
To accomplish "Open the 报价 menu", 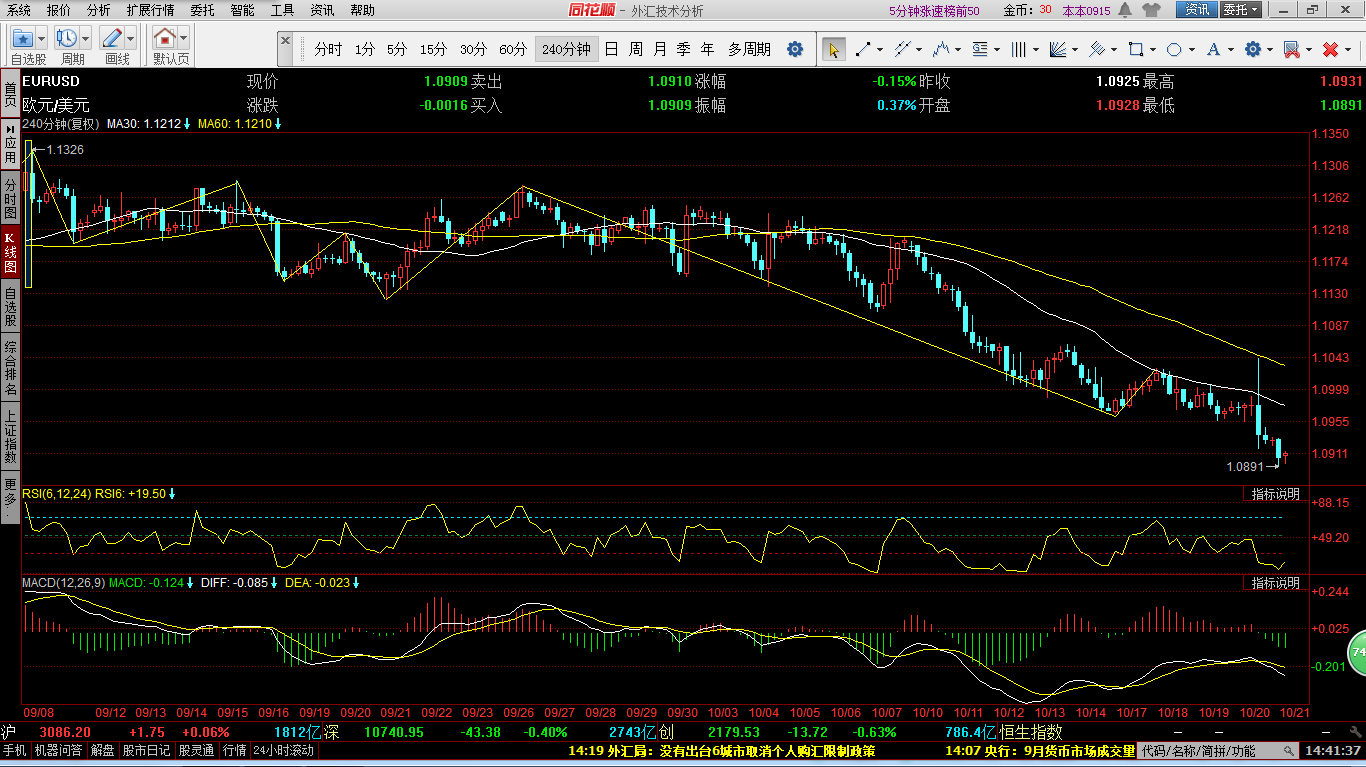I will click(x=59, y=10).
